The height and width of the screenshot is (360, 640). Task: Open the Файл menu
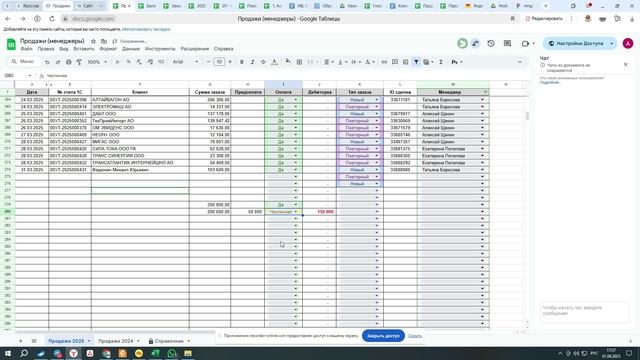click(27, 49)
